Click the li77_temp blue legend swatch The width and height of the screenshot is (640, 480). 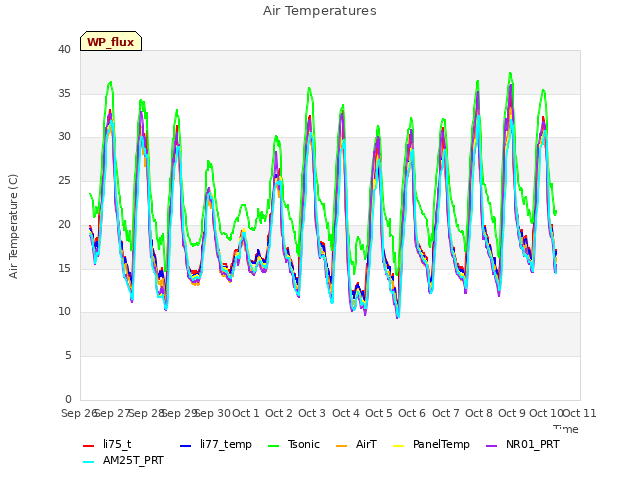pos(186,446)
